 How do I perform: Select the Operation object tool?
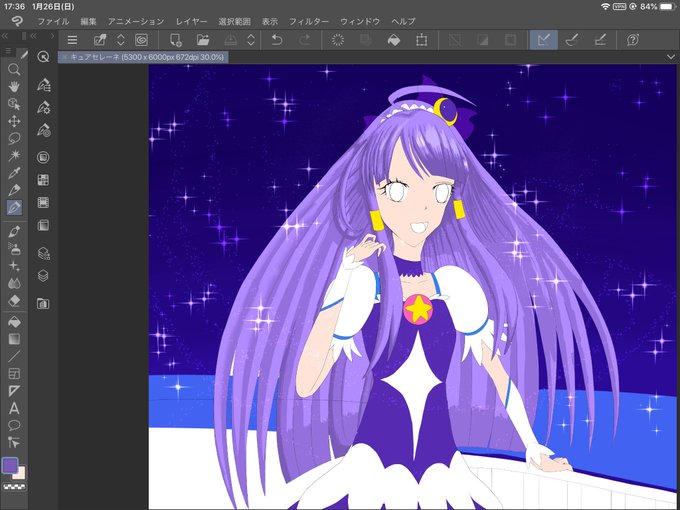pyautogui.click(x=14, y=104)
